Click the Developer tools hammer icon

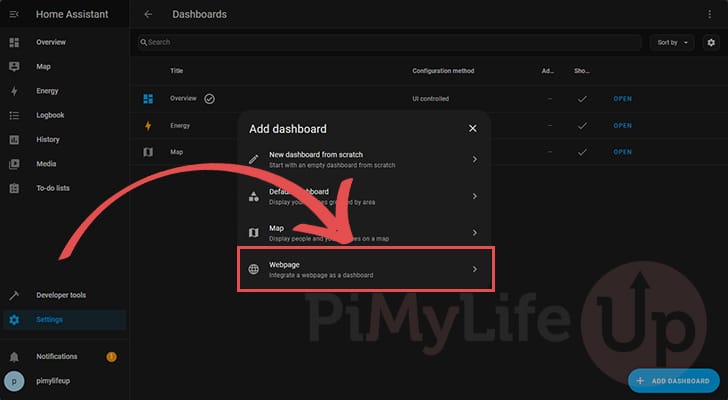click(x=14, y=295)
